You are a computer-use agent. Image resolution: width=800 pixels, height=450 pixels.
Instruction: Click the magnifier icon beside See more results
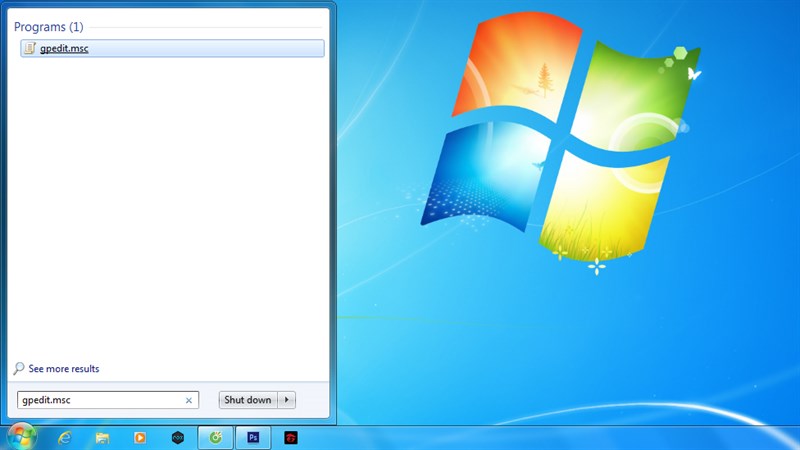19,368
